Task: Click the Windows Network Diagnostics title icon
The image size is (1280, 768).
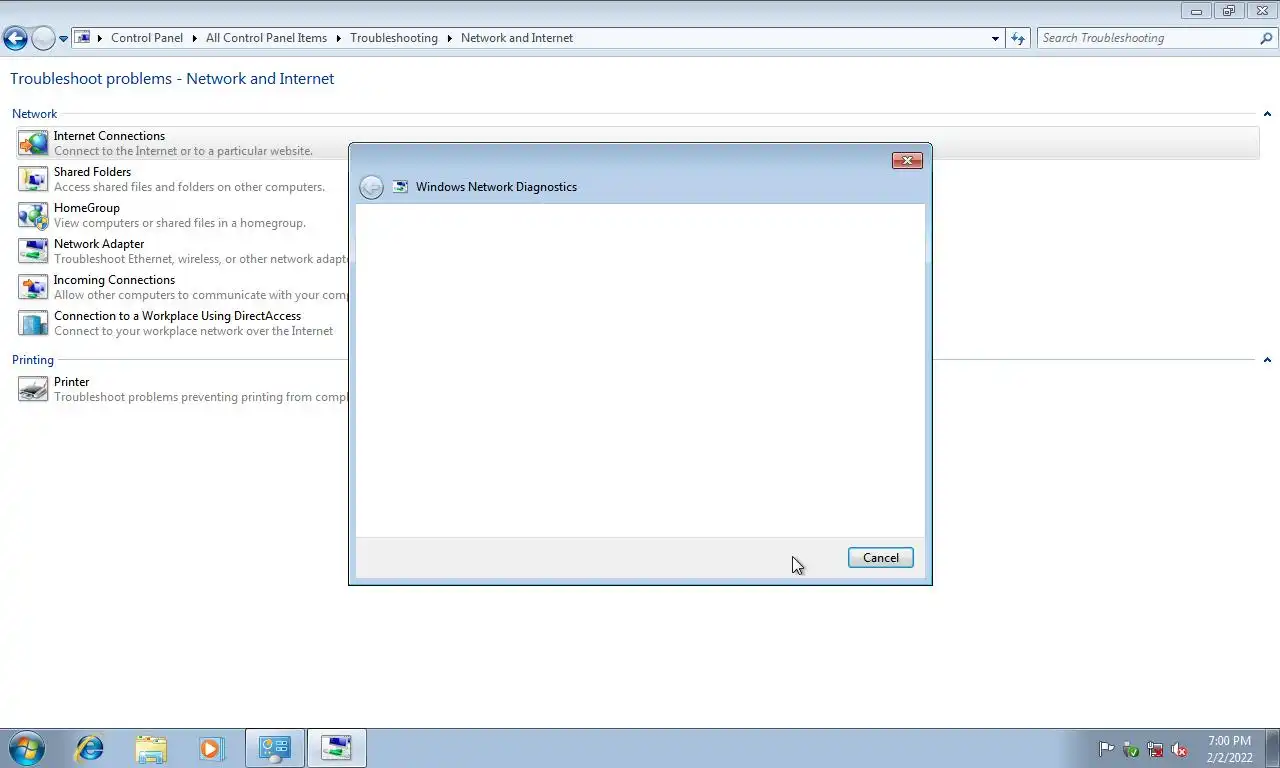Action: click(x=400, y=187)
